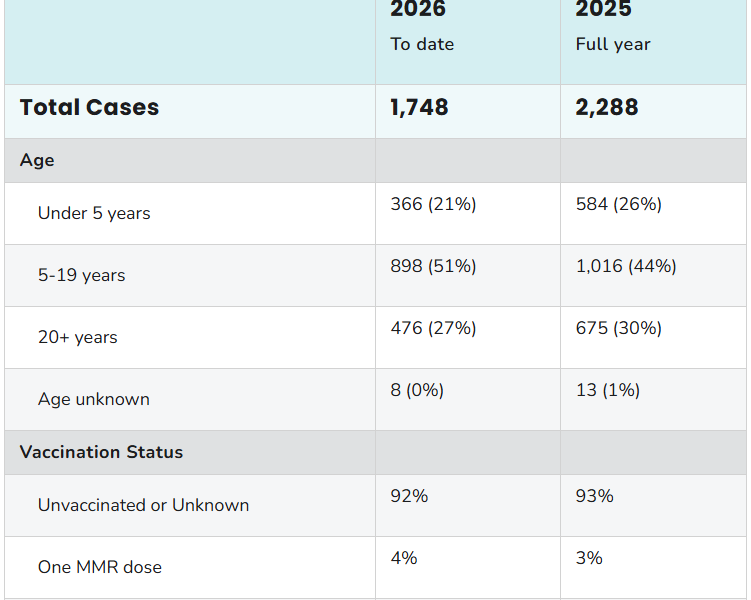This screenshot has height=600, width=751.
Task: Click the 20+ years row label
Action: pos(78,337)
